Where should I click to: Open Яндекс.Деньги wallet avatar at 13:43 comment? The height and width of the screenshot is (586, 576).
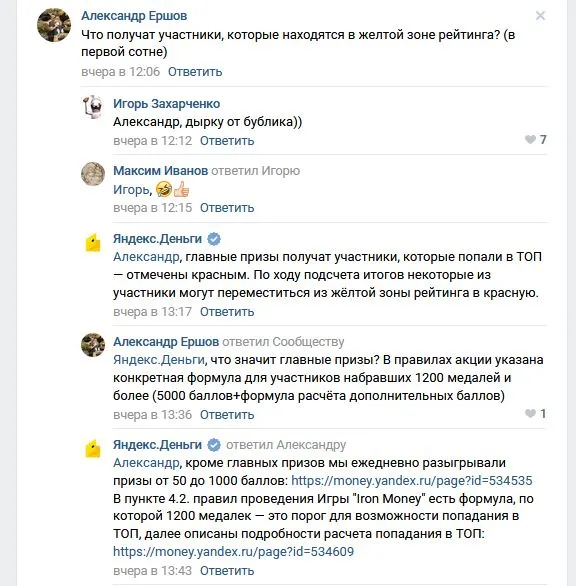(93, 448)
